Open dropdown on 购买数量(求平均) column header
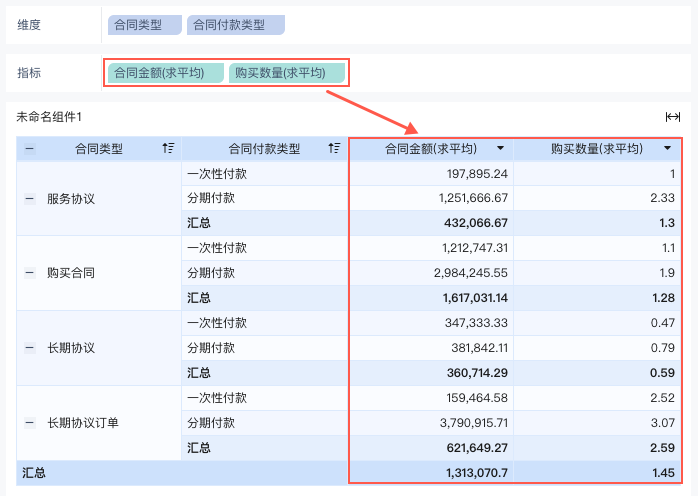698x496 pixels. tap(667, 149)
